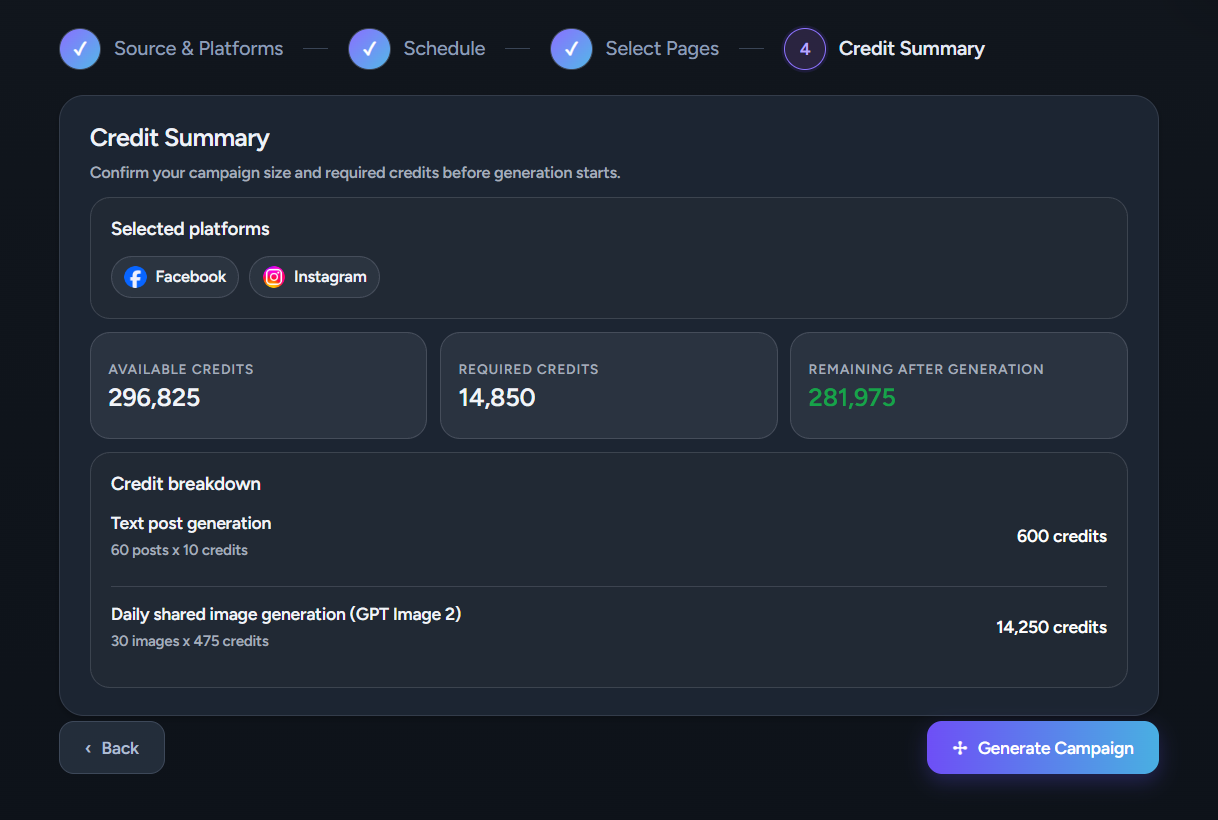
Task: Click the Required Credits label
Action: pyautogui.click(x=528, y=369)
